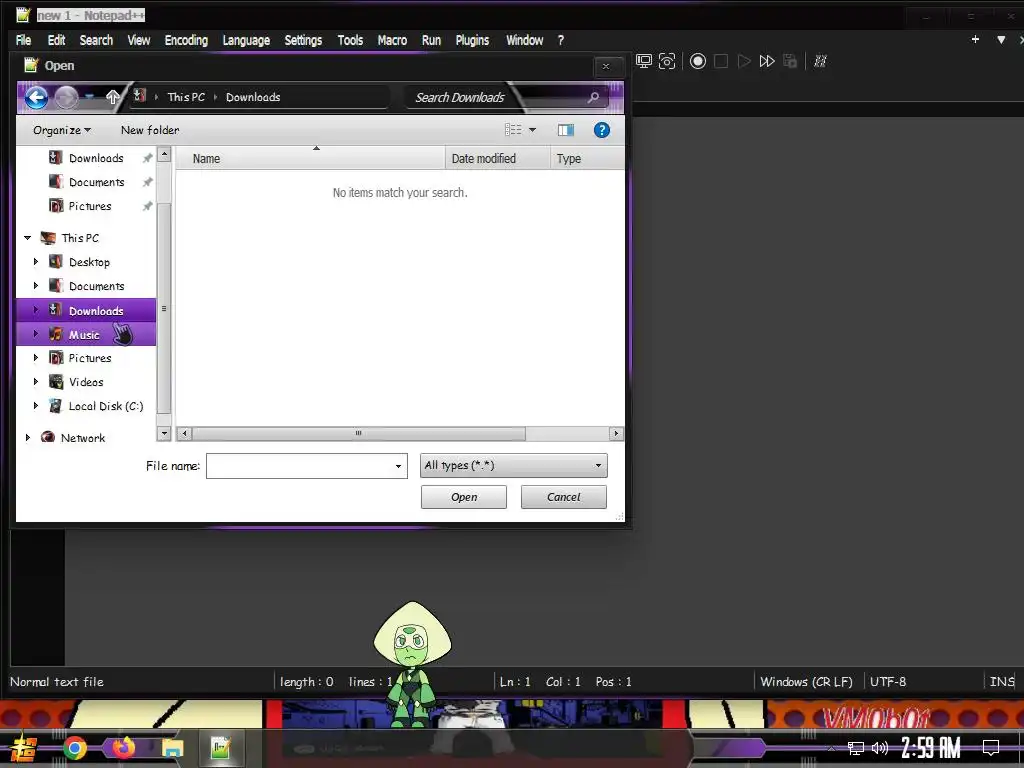The height and width of the screenshot is (768, 1024).
Task: Go up one folder level with the Up arrow
Action: pos(113,97)
